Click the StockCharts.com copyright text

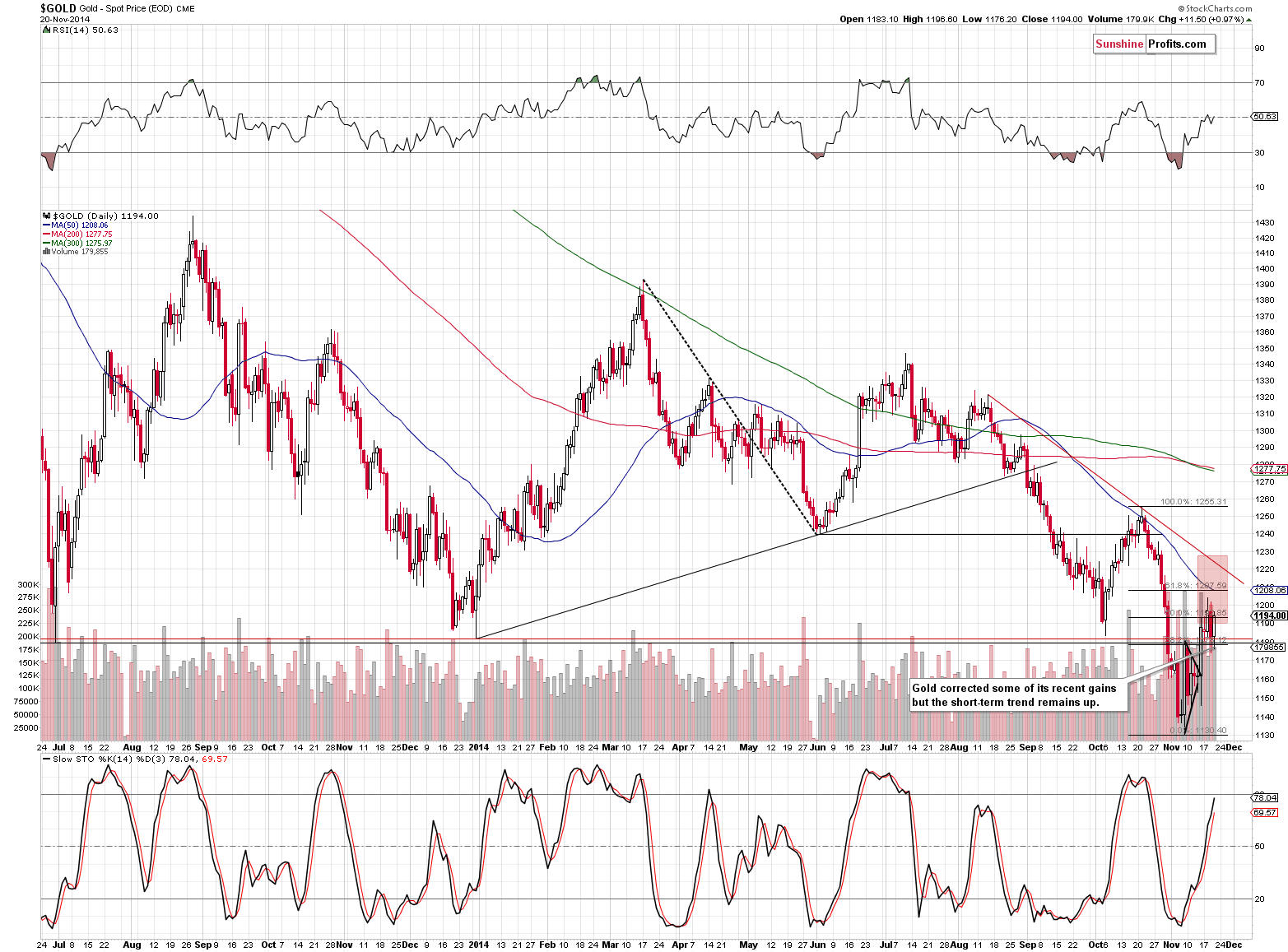[x=1214, y=8]
